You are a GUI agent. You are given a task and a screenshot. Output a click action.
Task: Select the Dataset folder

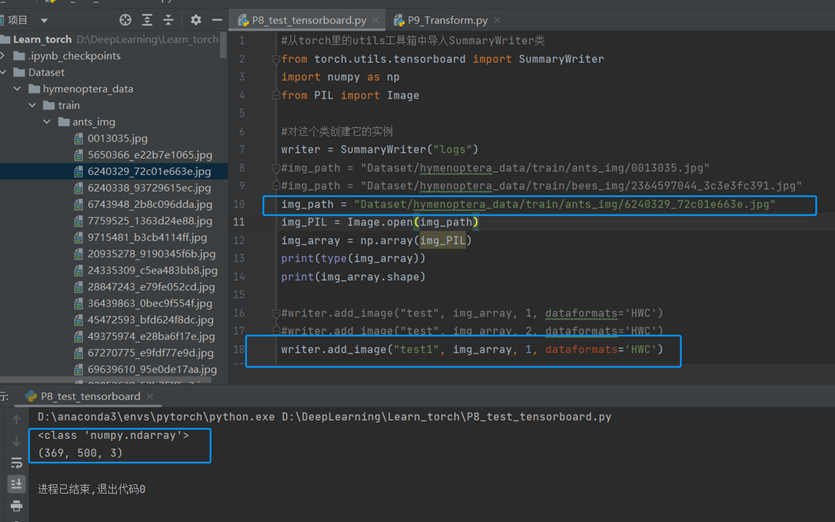coord(46,72)
